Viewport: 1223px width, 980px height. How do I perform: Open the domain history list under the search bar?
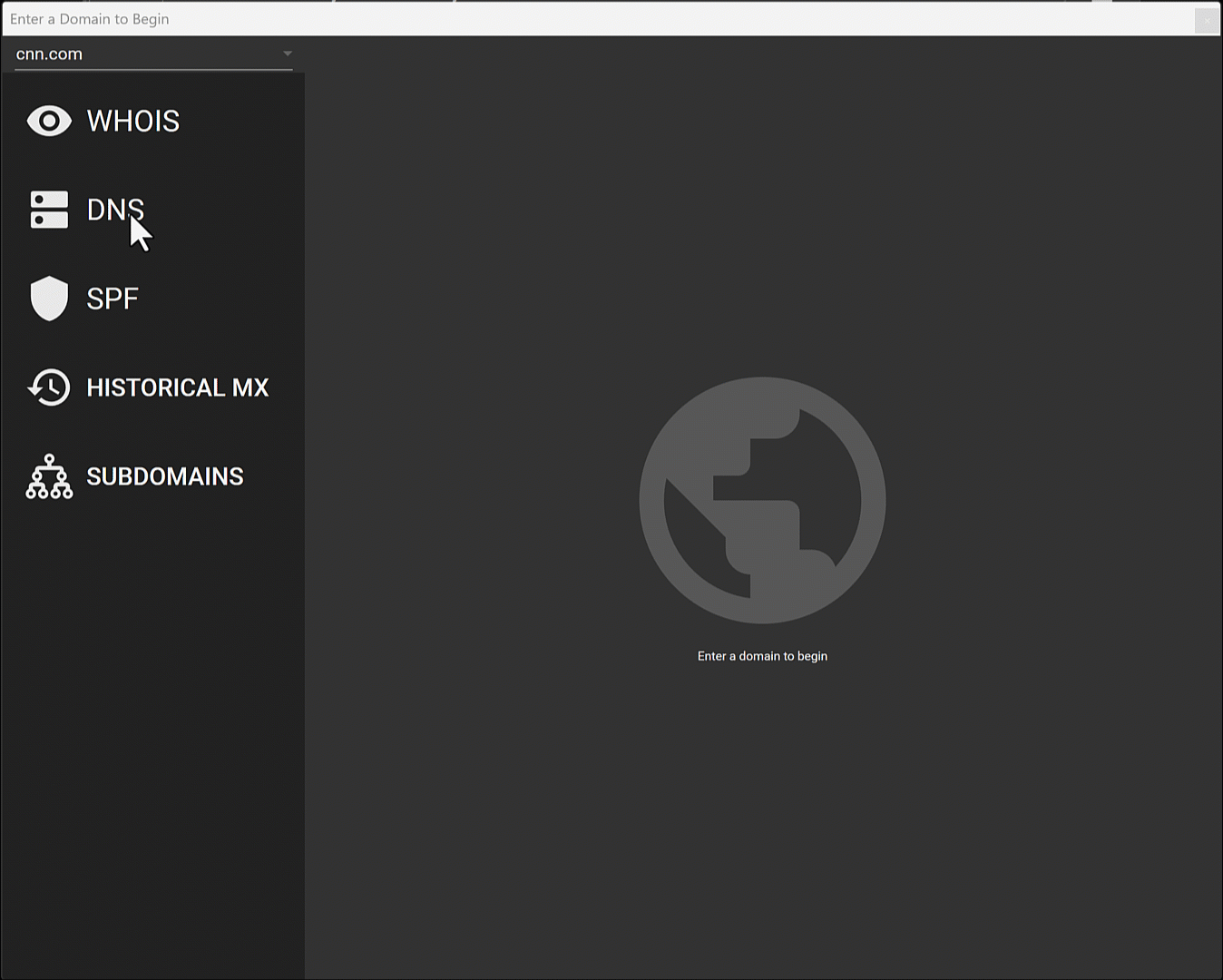point(288,54)
